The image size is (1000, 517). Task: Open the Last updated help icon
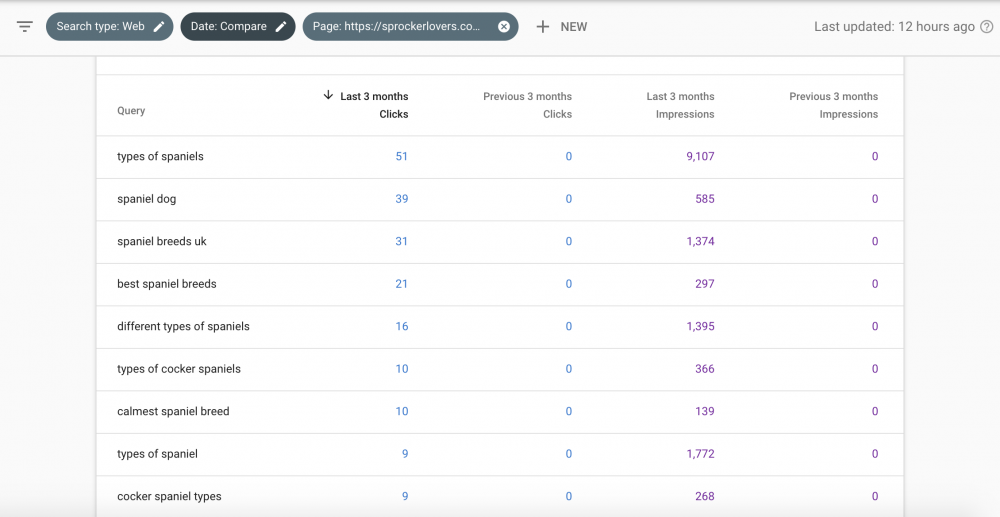click(x=985, y=27)
